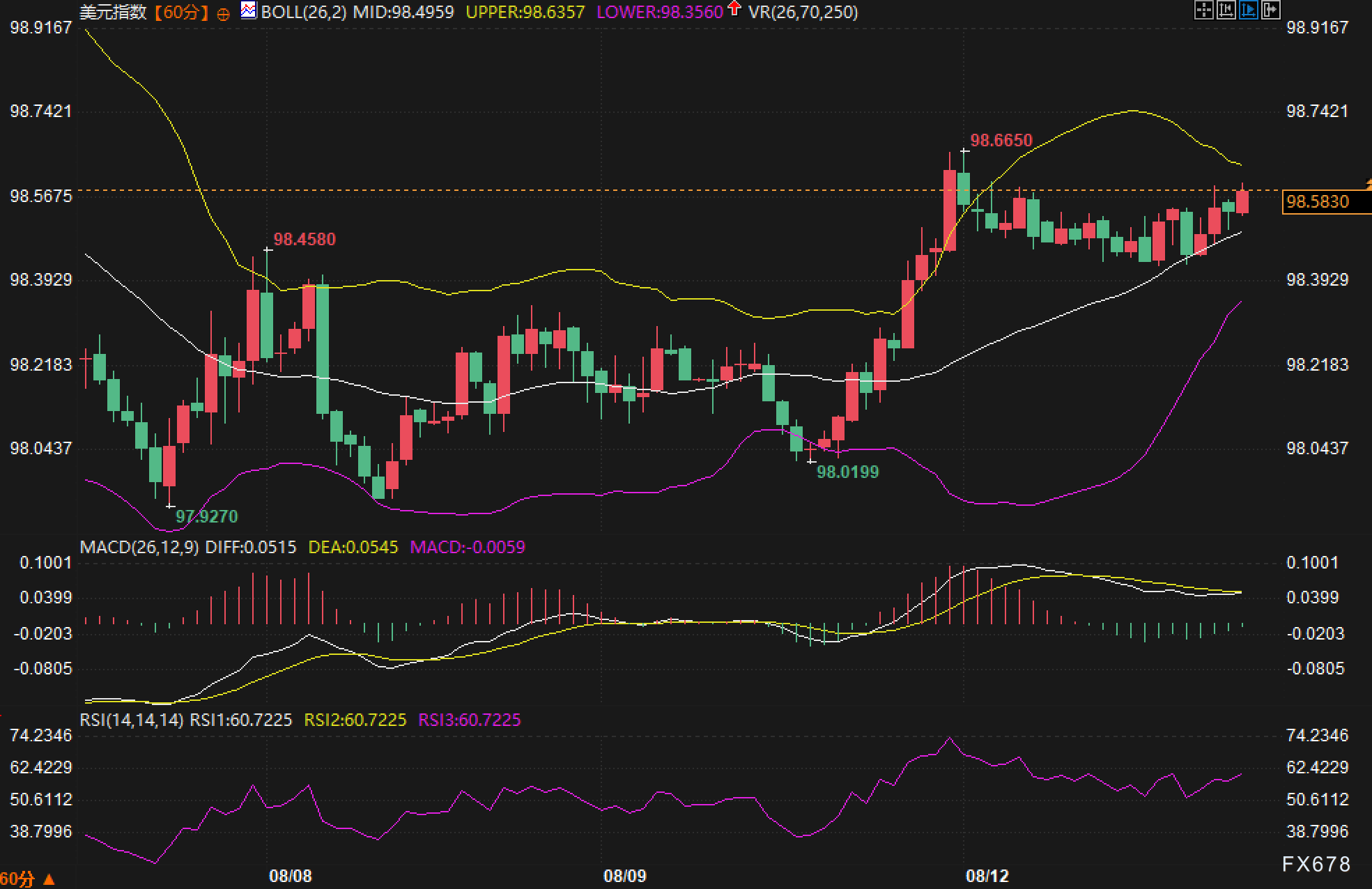This screenshot has height=889, width=1372.
Task: Click the 98.0199 low price marker
Action: pyautogui.click(x=847, y=472)
